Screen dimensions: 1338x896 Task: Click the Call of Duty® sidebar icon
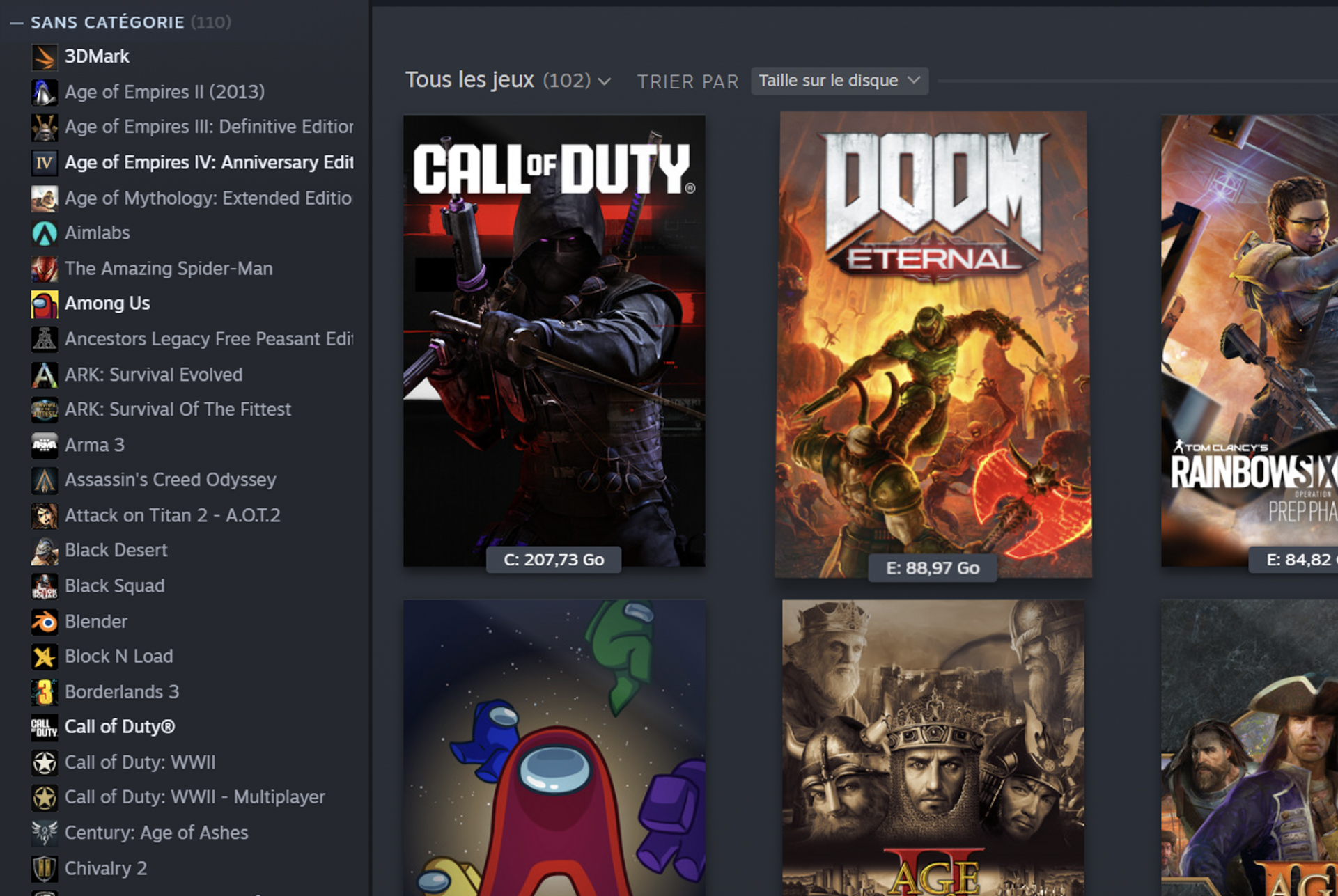pos(44,727)
